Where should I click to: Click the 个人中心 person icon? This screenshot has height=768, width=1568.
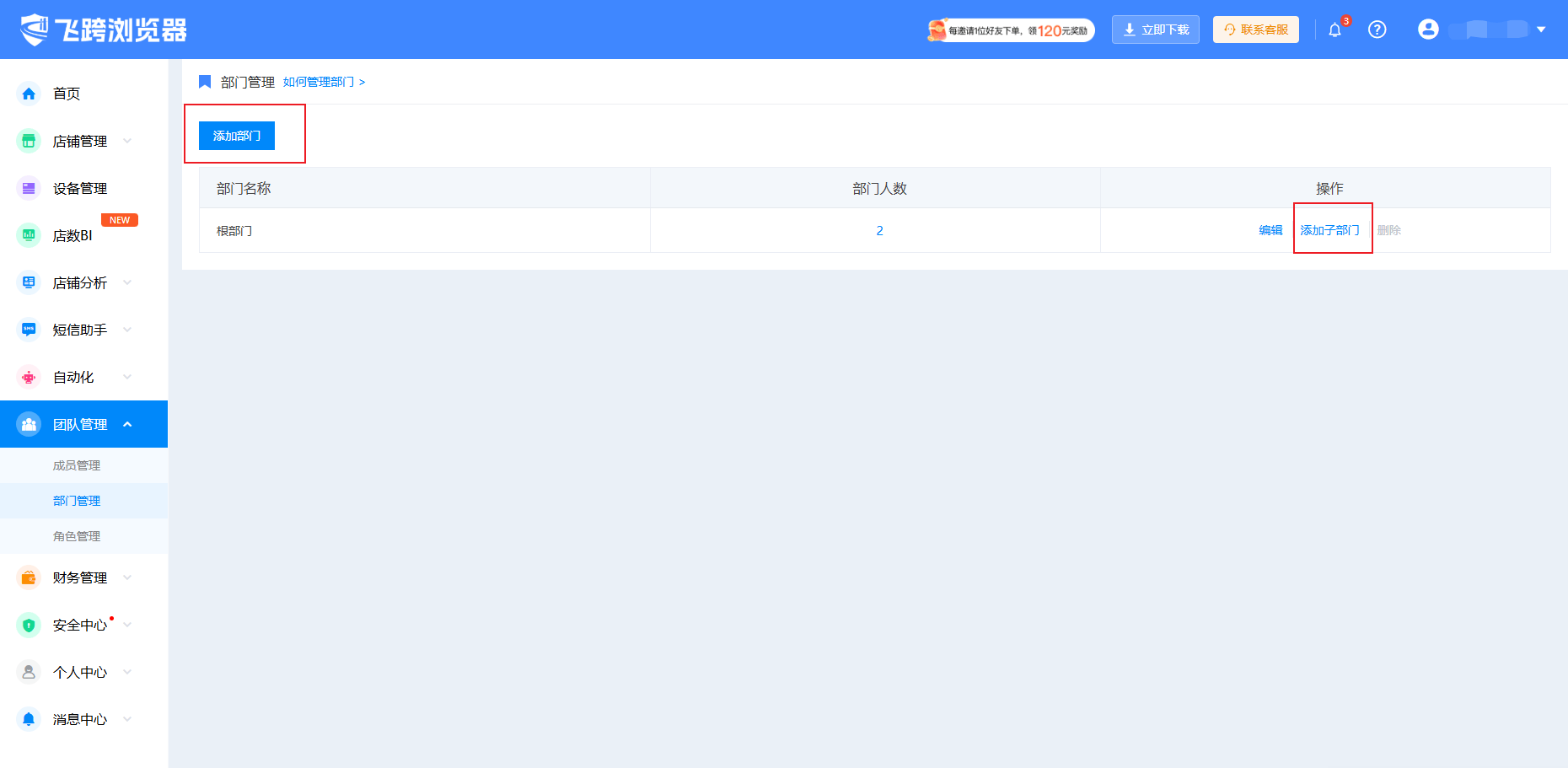(x=29, y=672)
